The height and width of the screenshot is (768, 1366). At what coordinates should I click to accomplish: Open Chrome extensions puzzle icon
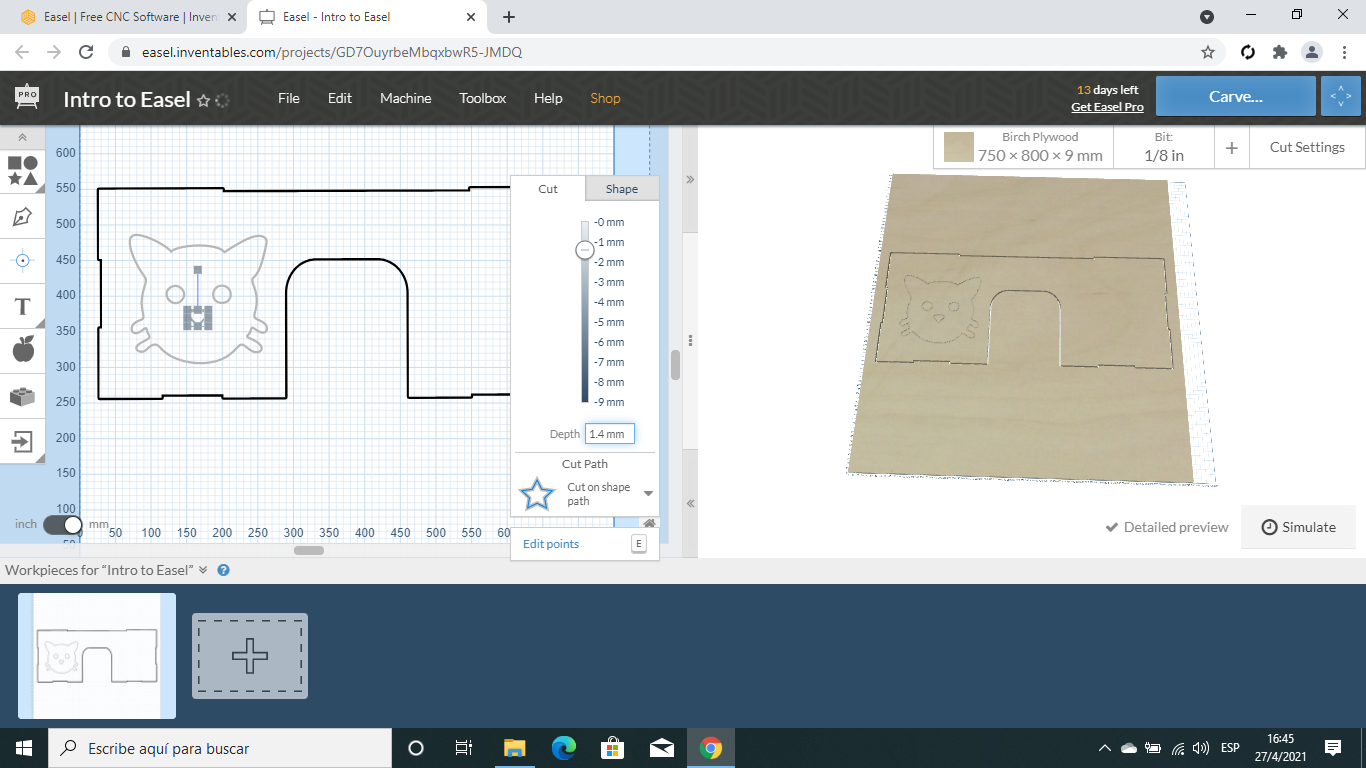1279,52
